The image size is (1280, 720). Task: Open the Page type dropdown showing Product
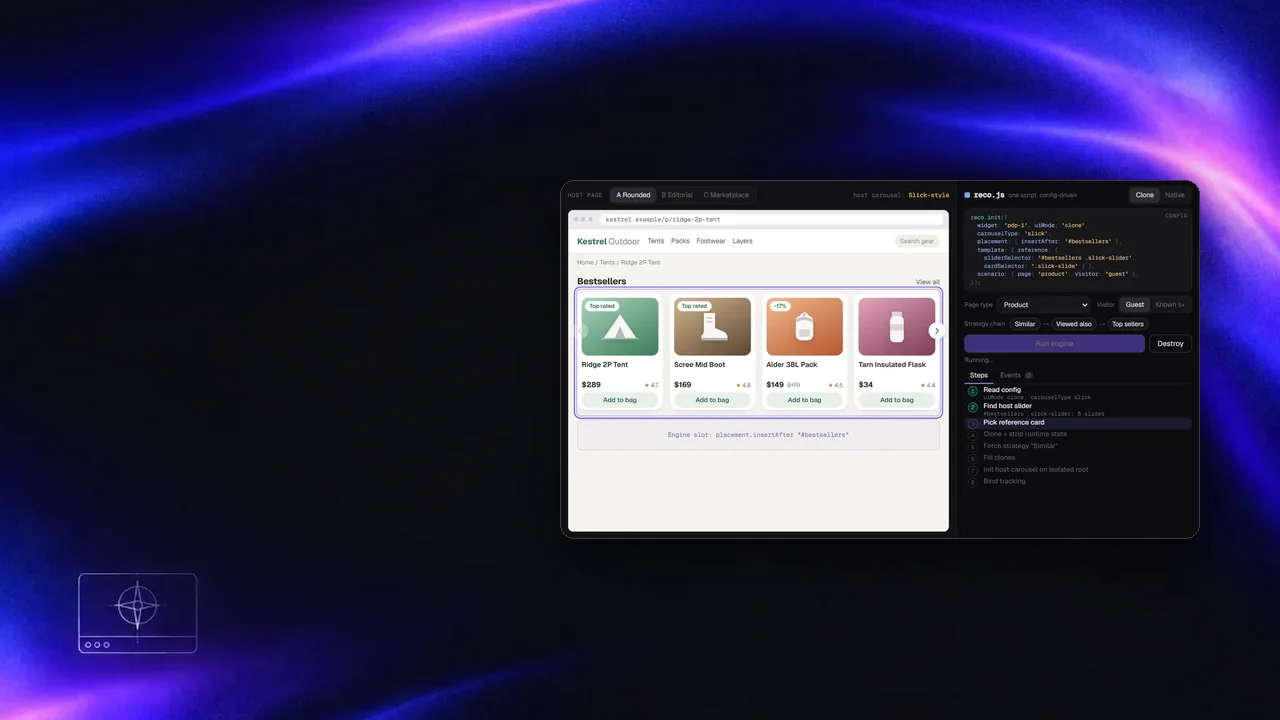coord(1045,305)
